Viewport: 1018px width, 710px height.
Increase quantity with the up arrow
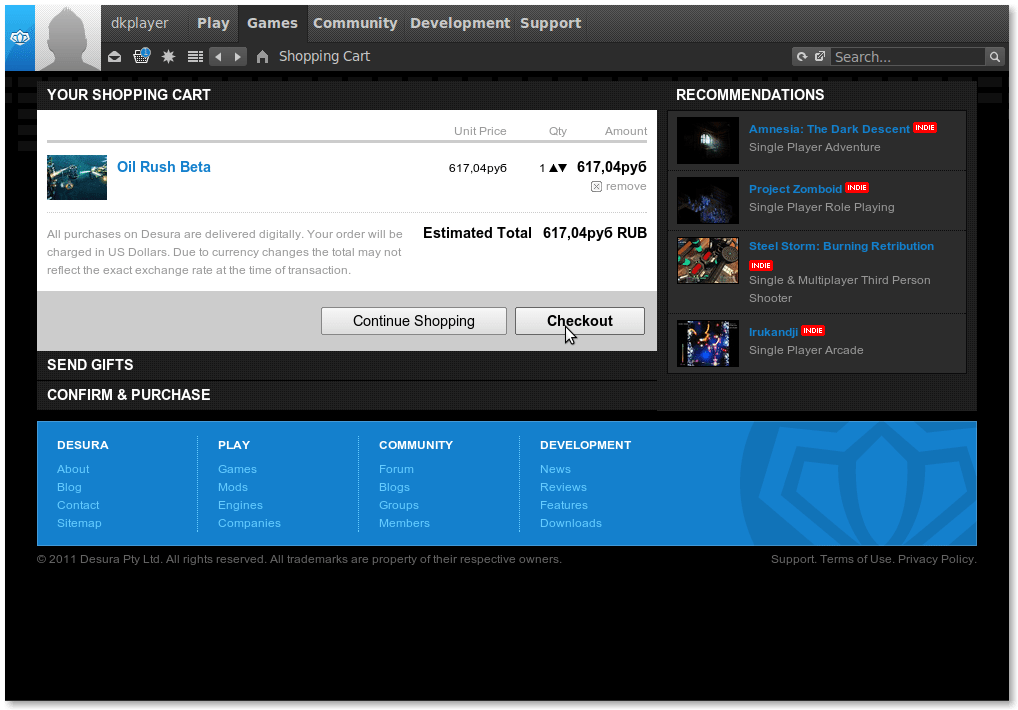pos(553,168)
